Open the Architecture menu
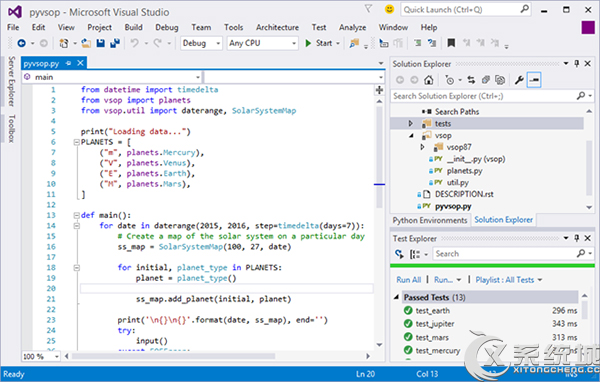Screen dimensions: 600x382 pyautogui.click(x=277, y=27)
